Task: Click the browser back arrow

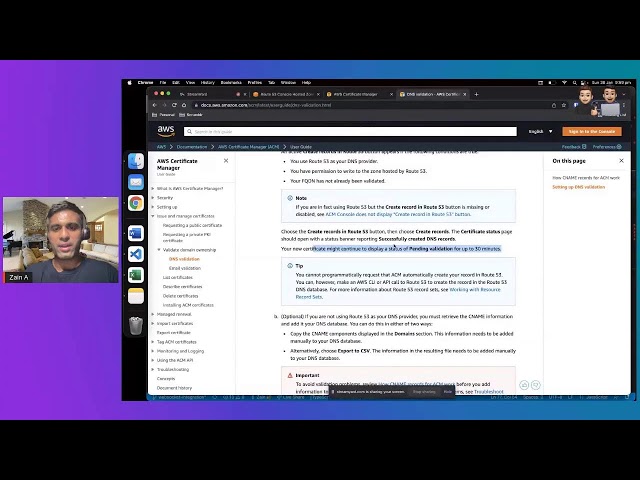Action: tap(155, 105)
